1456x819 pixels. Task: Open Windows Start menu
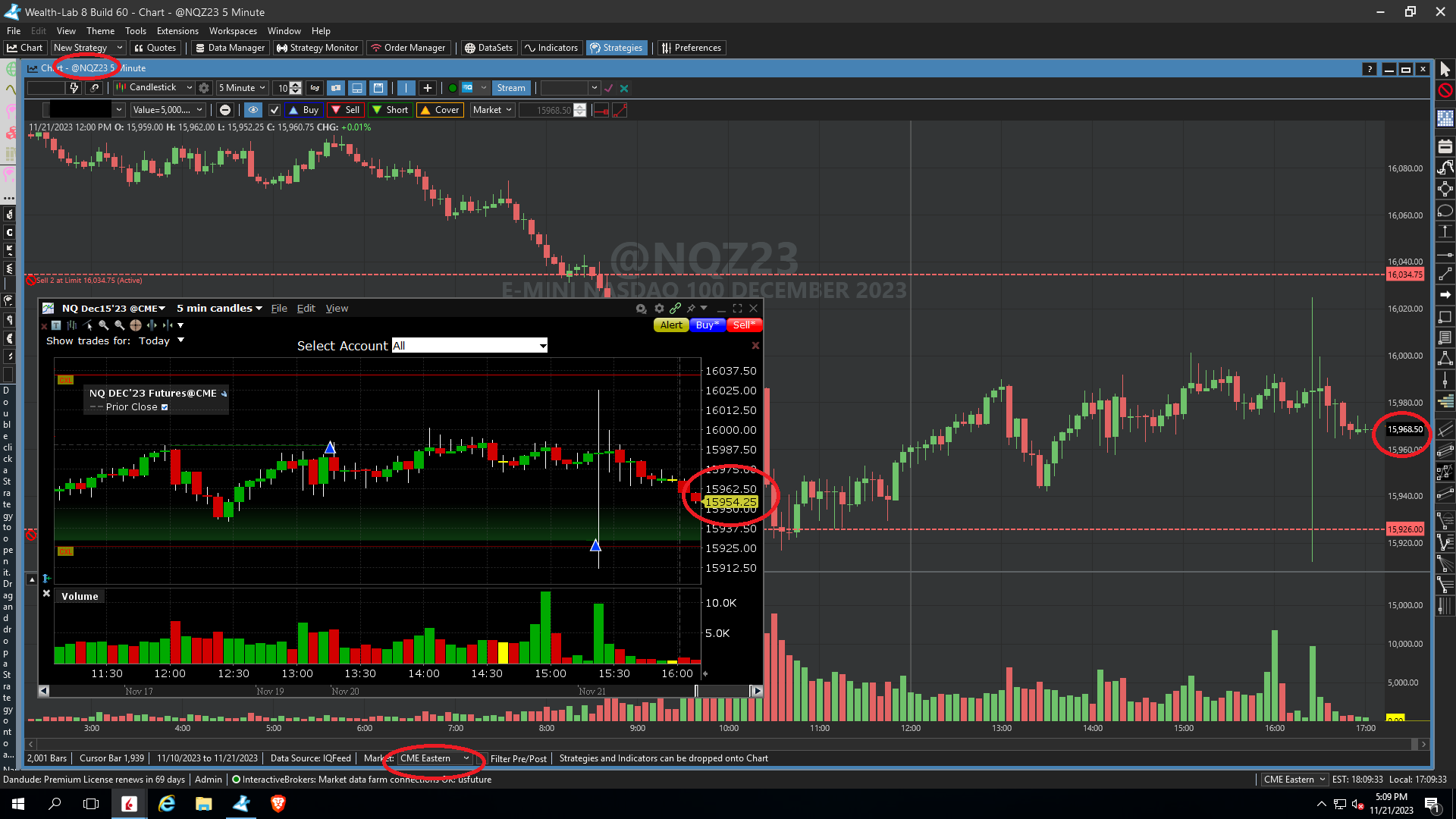tap(18, 804)
